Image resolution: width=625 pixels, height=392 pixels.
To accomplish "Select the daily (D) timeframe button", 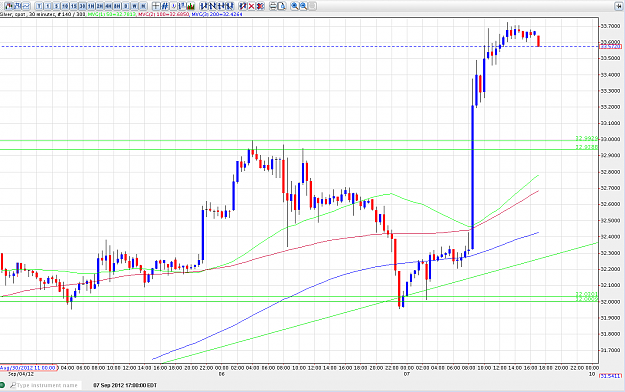I will tap(126, 6).
